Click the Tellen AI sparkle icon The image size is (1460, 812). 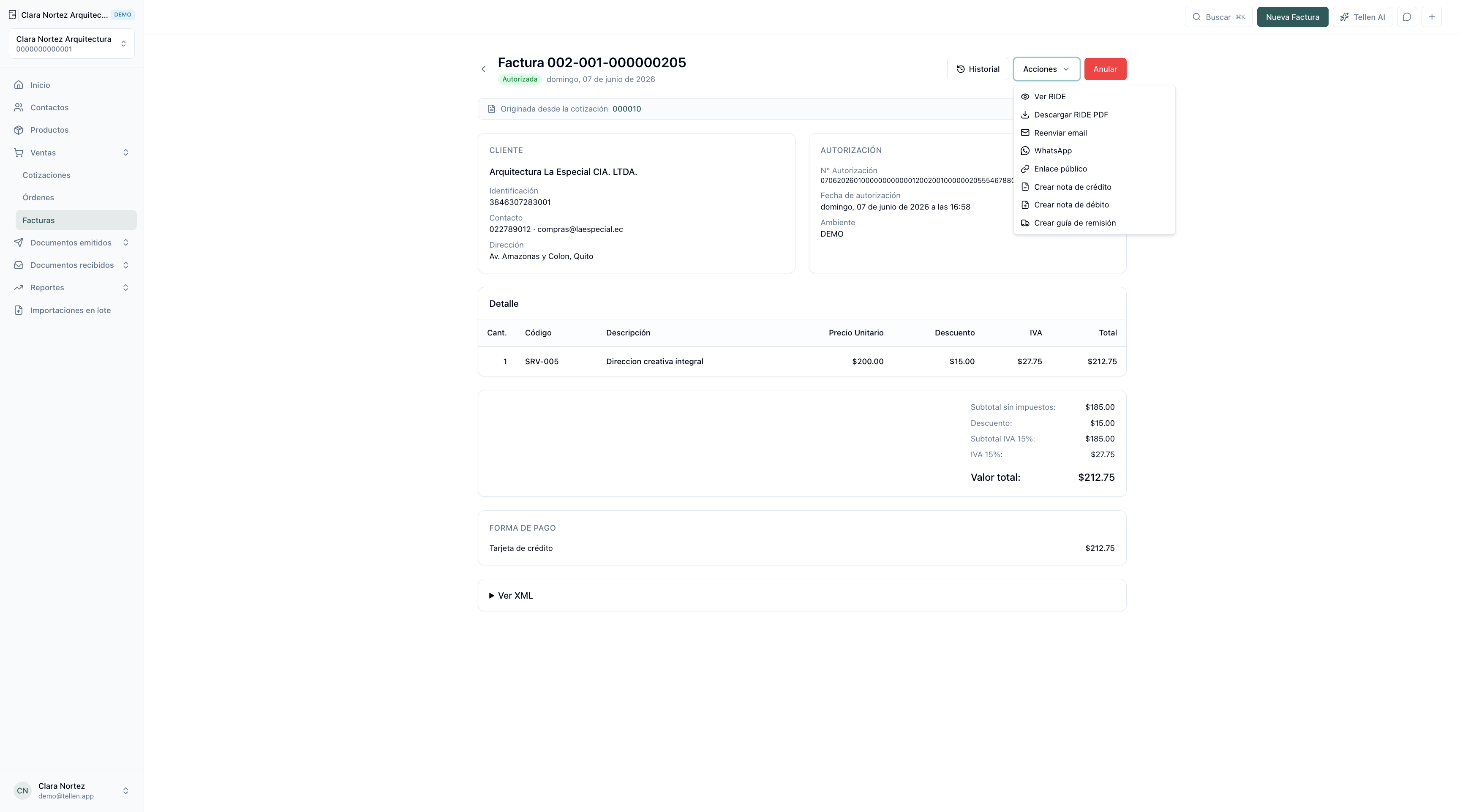click(x=1344, y=17)
